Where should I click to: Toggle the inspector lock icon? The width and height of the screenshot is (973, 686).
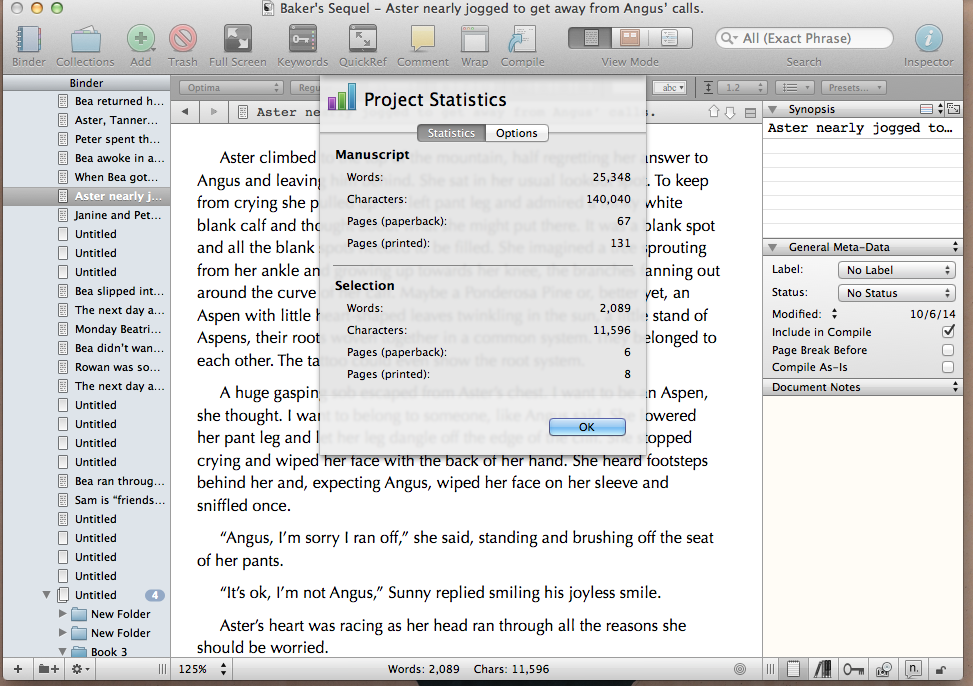(x=941, y=670)
